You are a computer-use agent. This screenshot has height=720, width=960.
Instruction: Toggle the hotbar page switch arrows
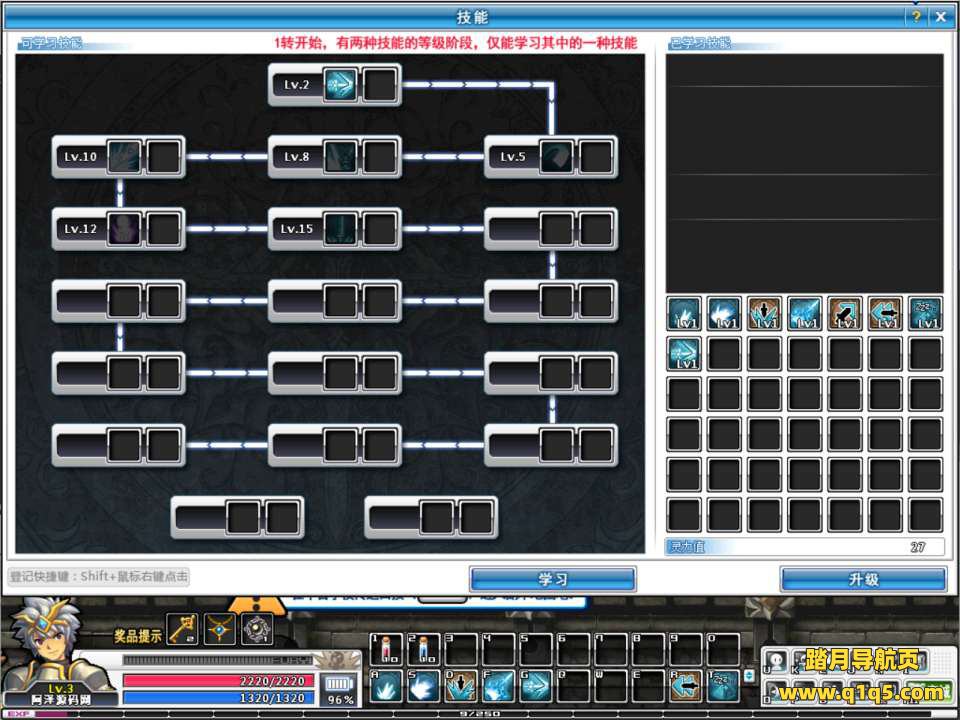[x=749, y=676]
